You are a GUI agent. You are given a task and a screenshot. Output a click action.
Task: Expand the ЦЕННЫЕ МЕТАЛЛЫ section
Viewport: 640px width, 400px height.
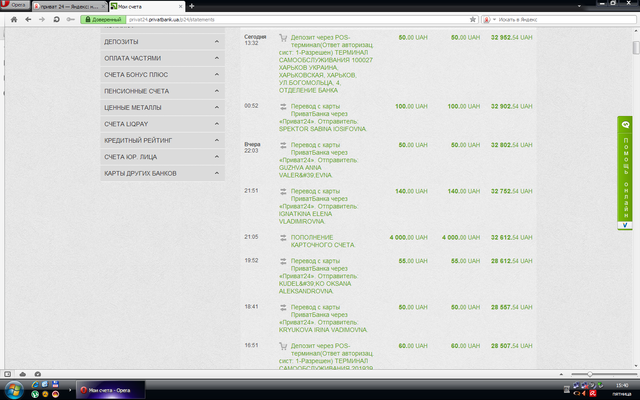click(x=162, y=107)
